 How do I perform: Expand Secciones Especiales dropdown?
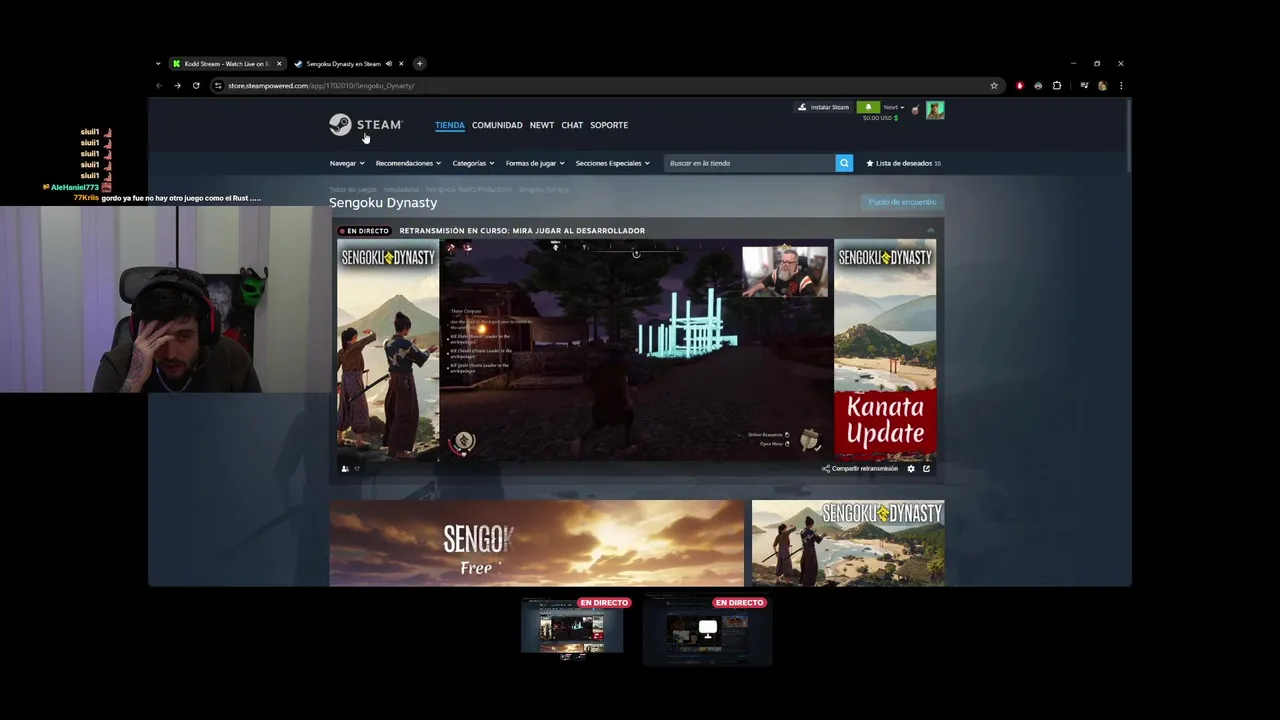tap(613, 163)
